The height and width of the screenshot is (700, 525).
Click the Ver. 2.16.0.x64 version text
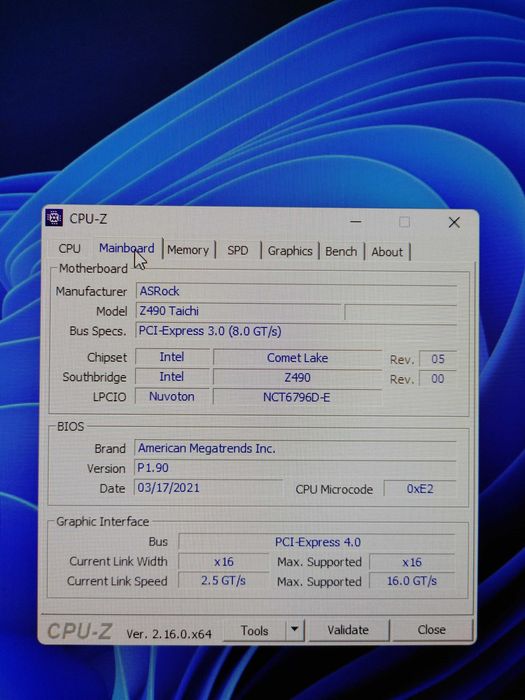169,633
